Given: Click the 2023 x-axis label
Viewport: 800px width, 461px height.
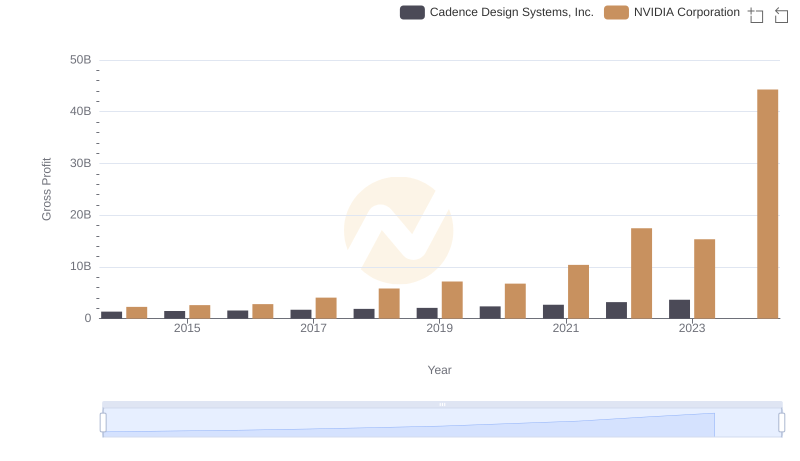Looking at the screenshot, I should [692, 328].
